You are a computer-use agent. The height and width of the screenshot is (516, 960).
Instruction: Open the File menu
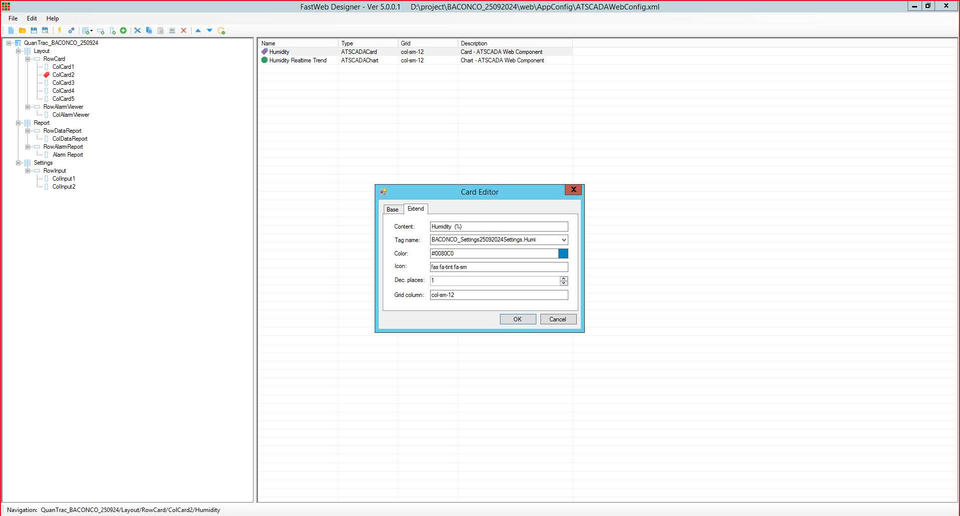click(13, 18)
